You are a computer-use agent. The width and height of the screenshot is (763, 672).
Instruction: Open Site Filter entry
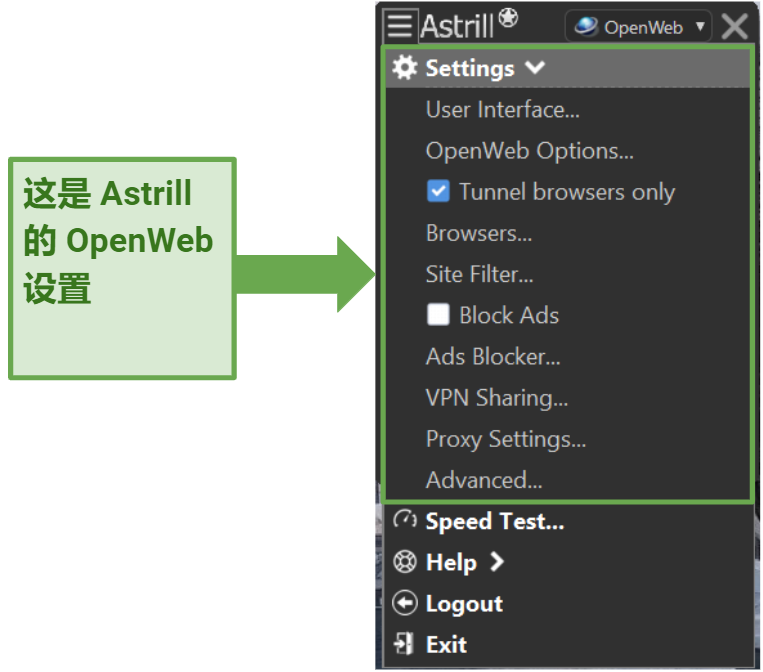pos(479,274)
